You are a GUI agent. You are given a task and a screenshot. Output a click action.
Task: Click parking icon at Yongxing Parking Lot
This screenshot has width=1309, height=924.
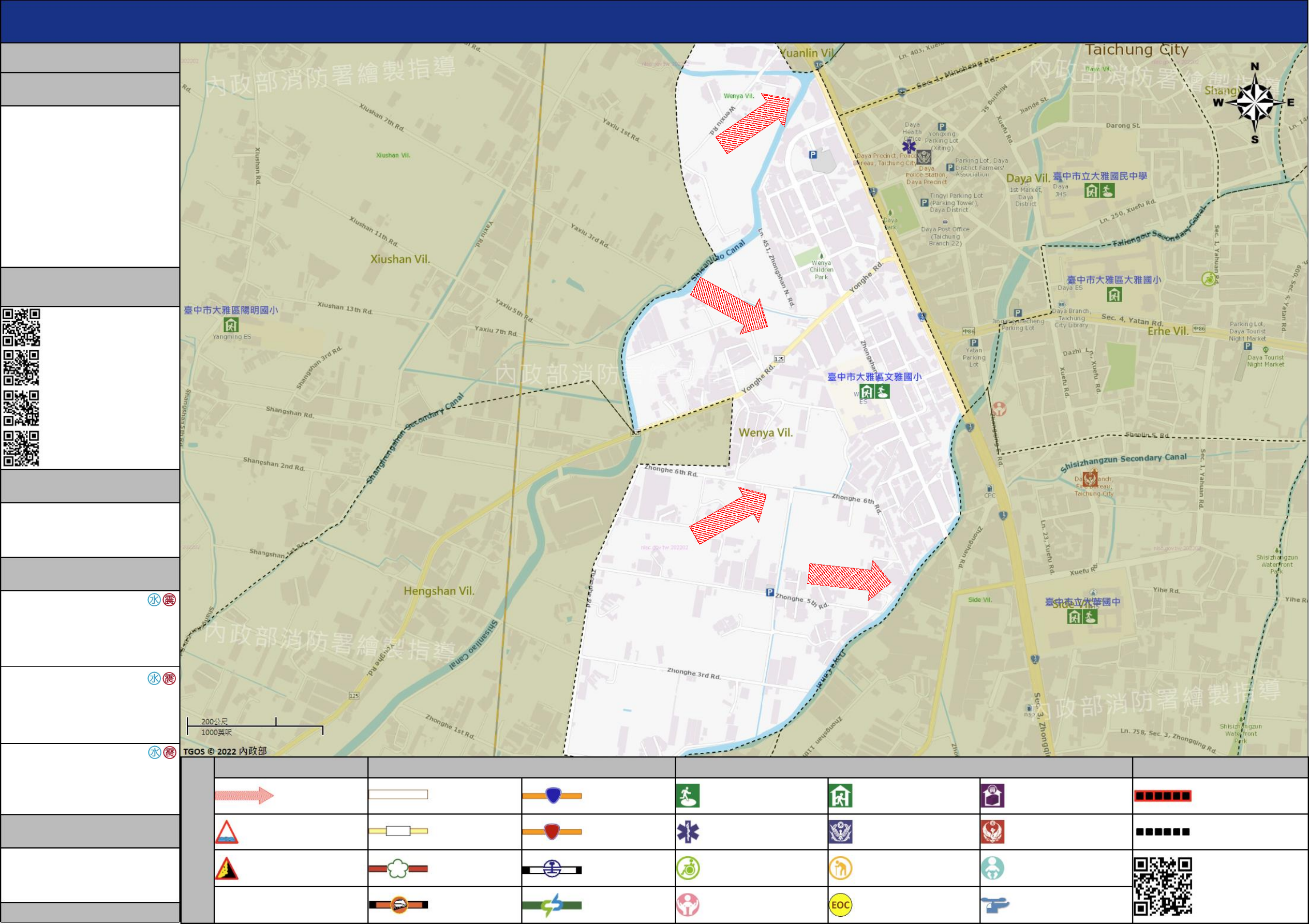point(942,127)
